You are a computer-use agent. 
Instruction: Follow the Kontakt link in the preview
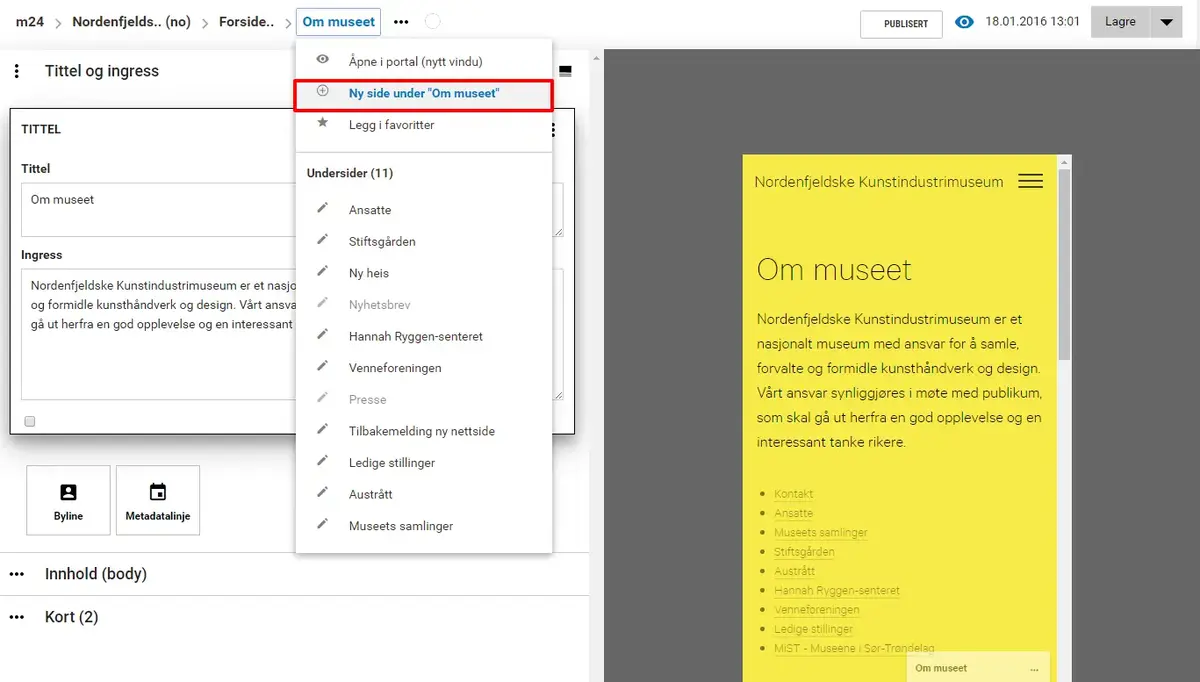point(794,494)
